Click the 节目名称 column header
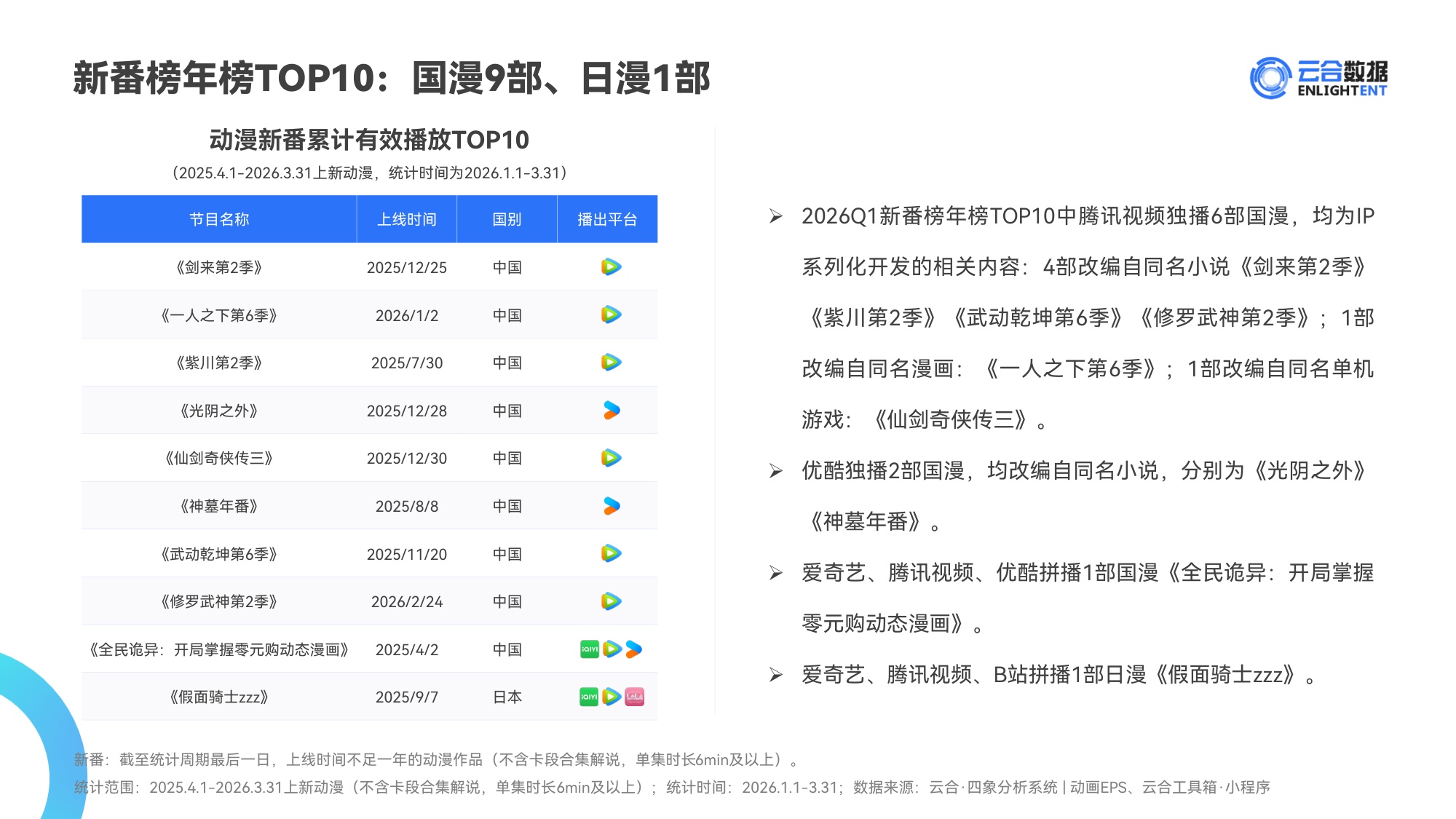The image size is (1456, 819). click(x=219, y=219)
